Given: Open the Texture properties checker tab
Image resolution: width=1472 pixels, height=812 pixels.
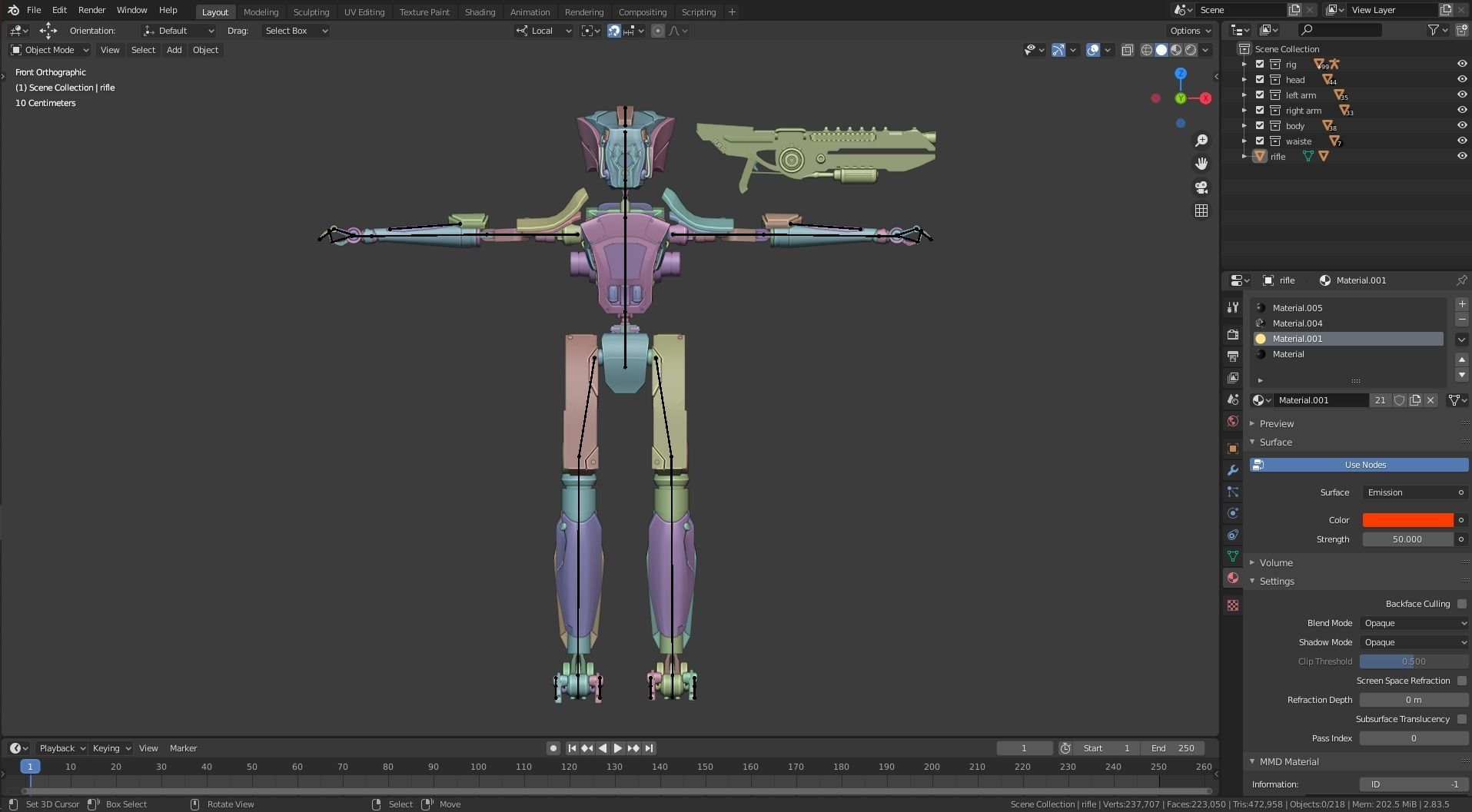Looking at the screenshot, I should click(x=1233, y=605).
